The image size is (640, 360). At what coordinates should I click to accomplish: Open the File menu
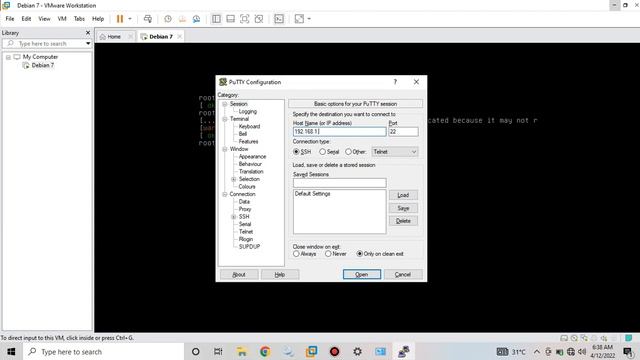click(x=10, y=19)
